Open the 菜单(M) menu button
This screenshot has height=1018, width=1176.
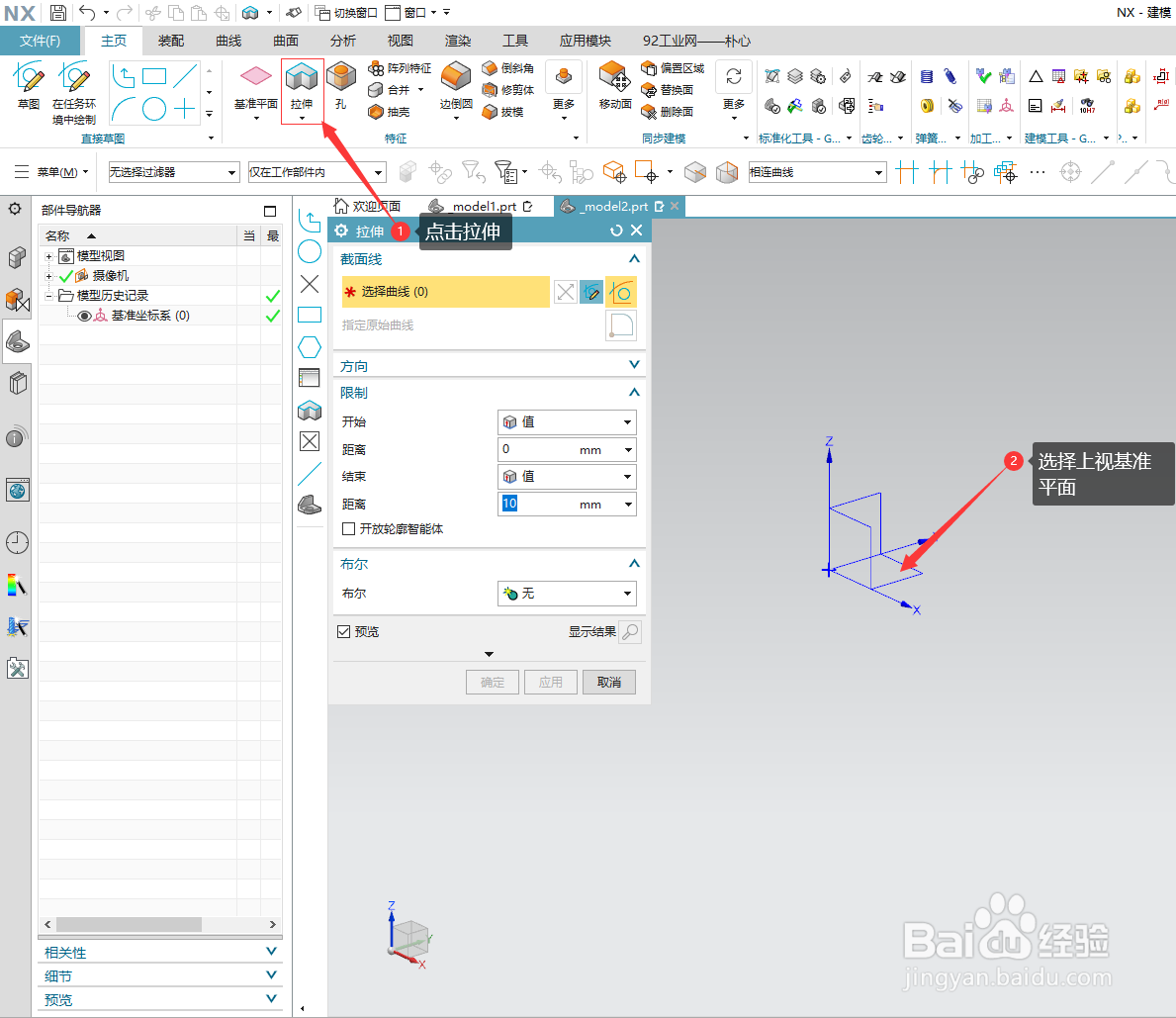click(51, 172)
